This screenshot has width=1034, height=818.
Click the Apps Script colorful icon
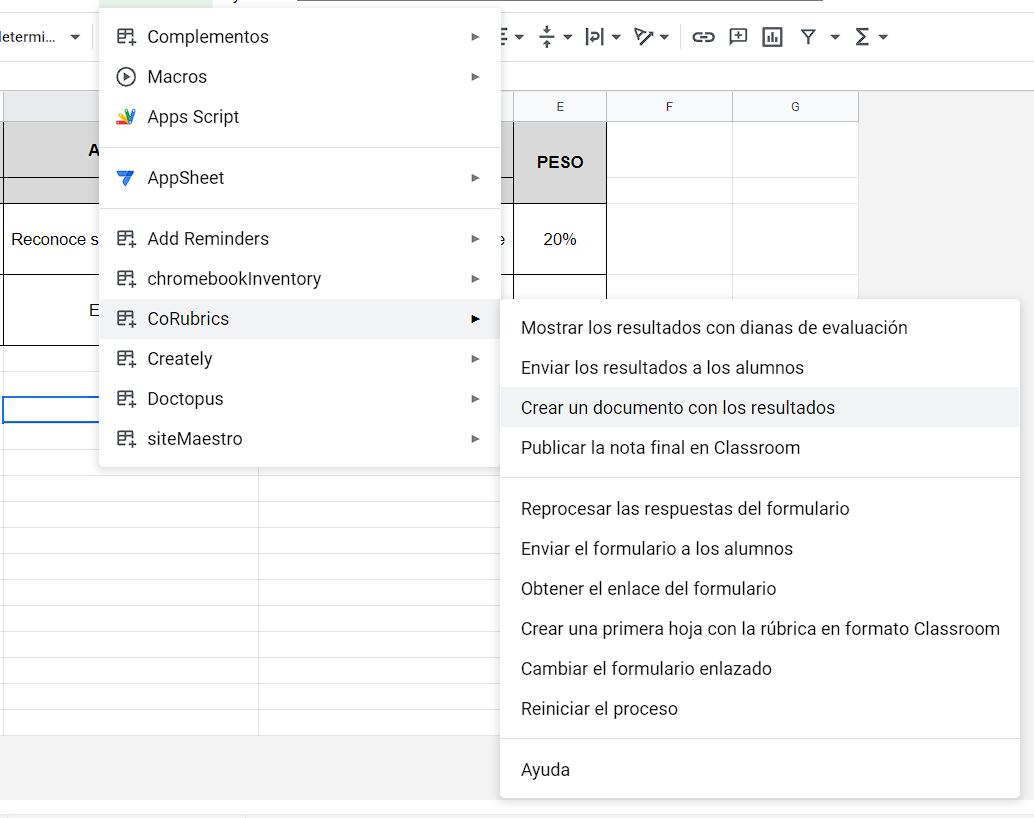coord(126,117)
